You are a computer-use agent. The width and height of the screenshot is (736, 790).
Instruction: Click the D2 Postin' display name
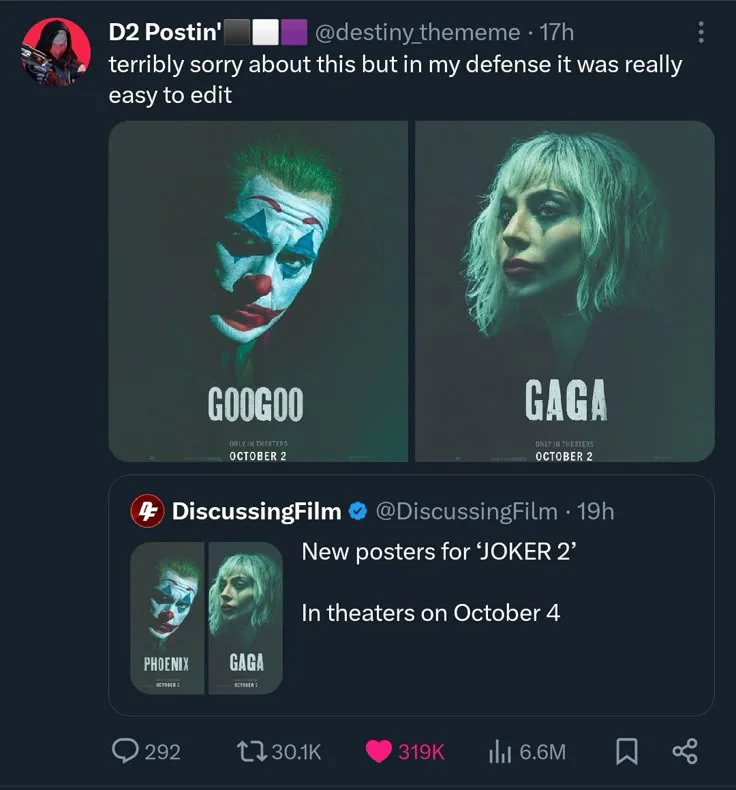(x=165, y=33)
